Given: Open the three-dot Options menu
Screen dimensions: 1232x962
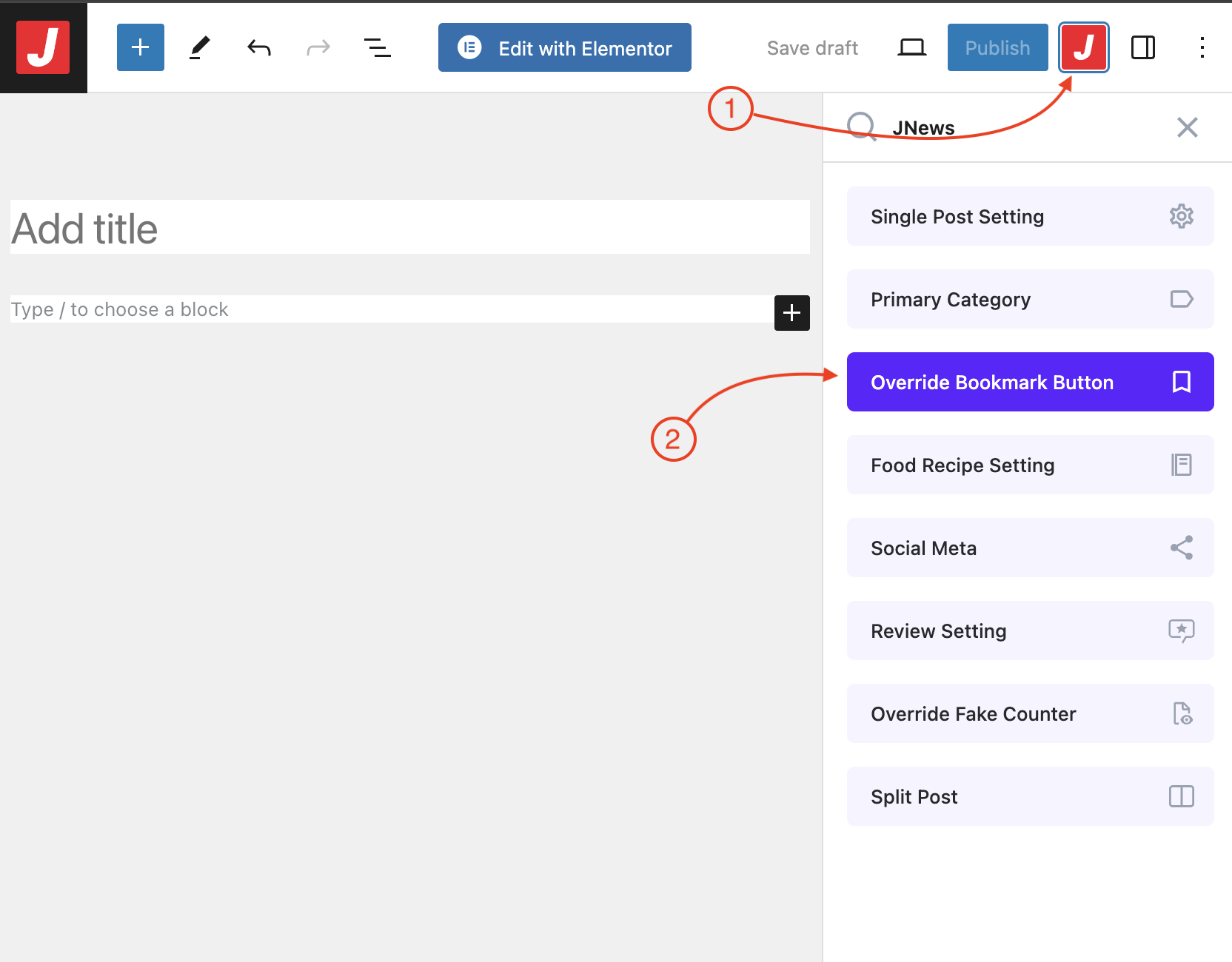Looking at the screenshot, I should point(1202,47).
